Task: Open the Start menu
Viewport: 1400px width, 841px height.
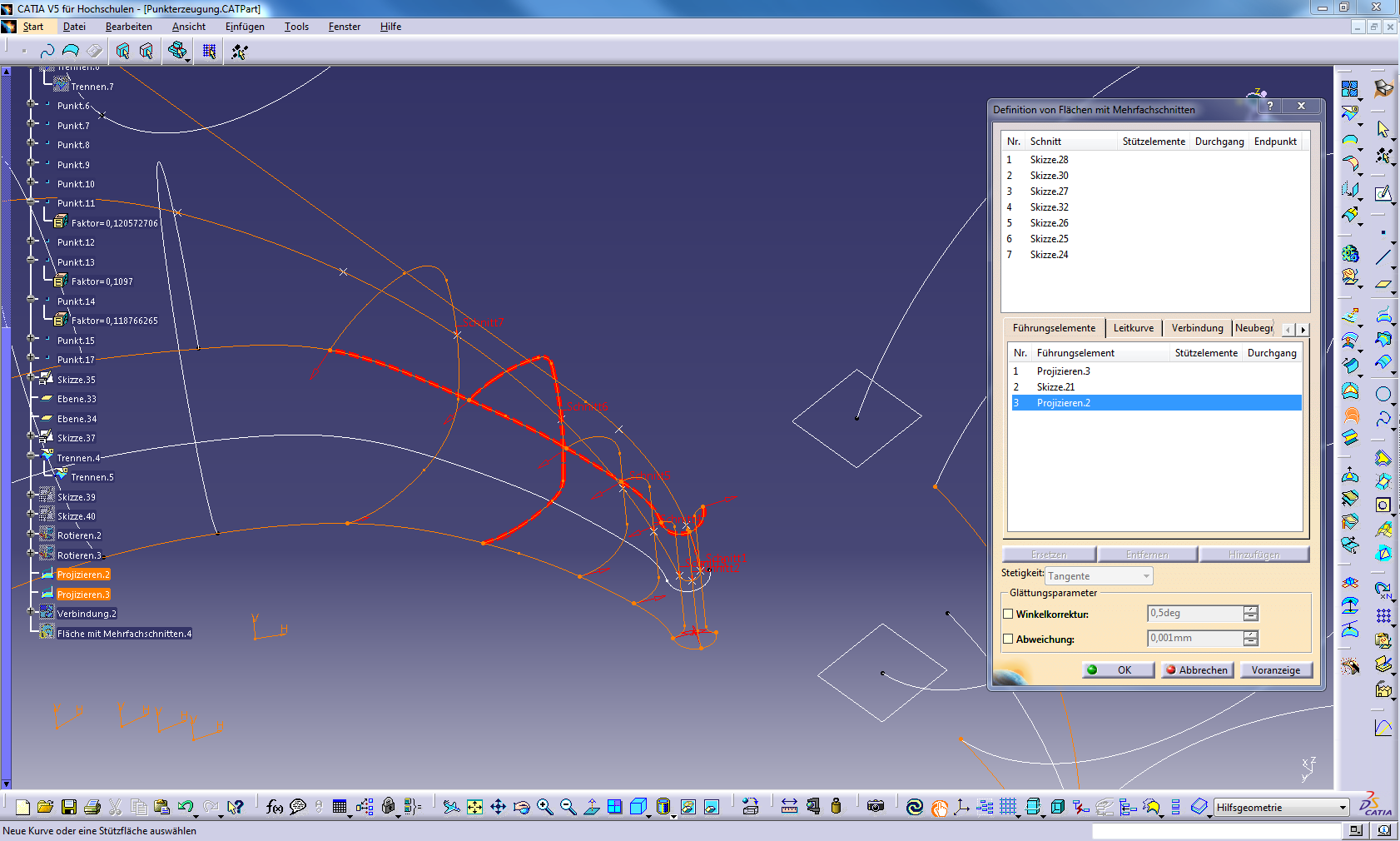Action: (x=33, y=27)
